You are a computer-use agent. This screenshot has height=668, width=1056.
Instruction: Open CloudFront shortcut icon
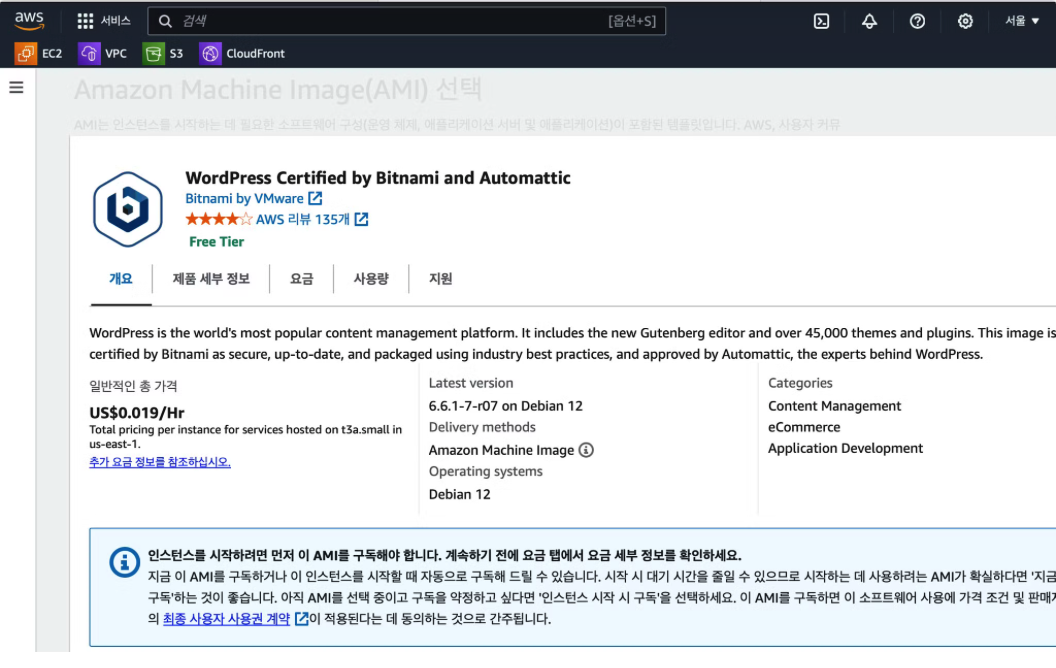pos(210,53)
